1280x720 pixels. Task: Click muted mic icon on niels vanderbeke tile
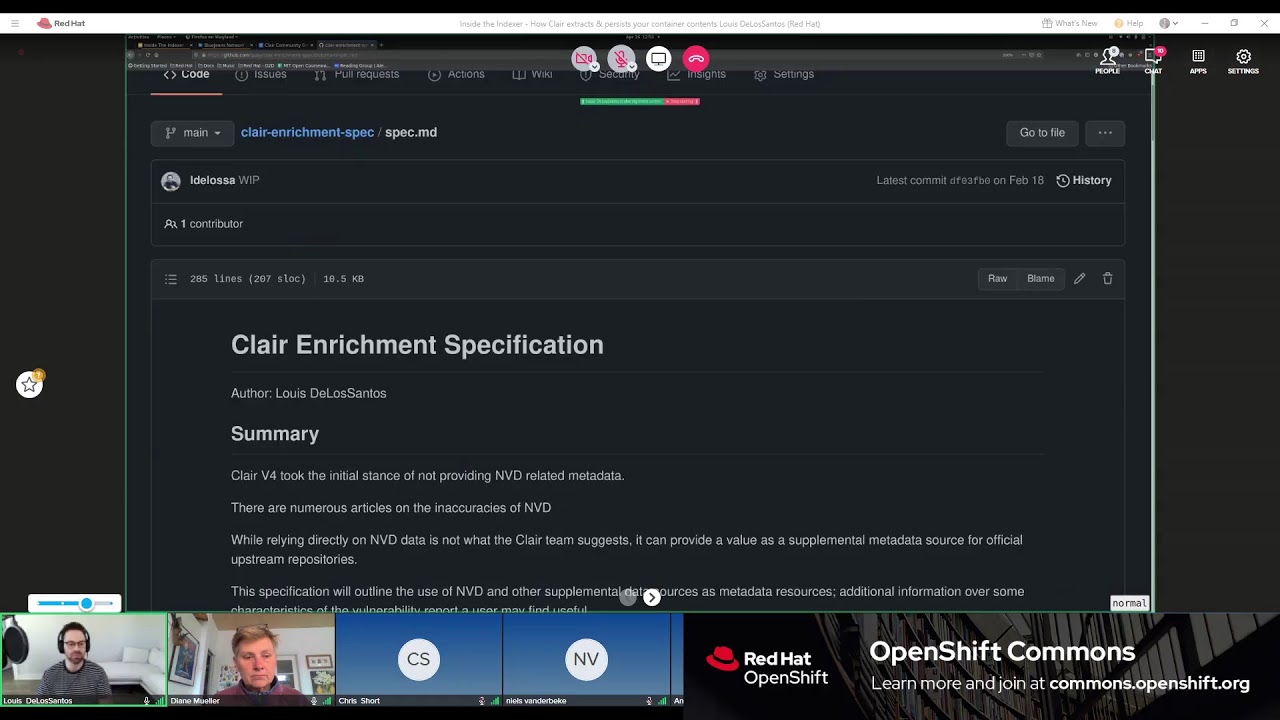649,701
